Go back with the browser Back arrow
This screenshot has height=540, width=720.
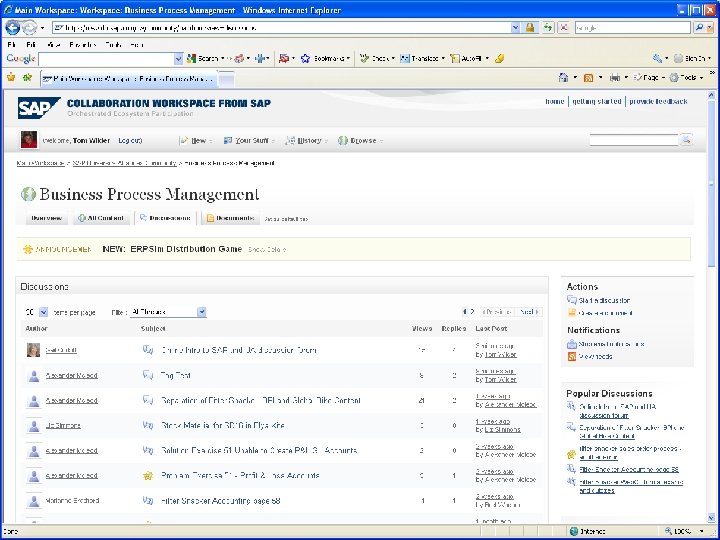pyautogui.click(x=12, y=28)
